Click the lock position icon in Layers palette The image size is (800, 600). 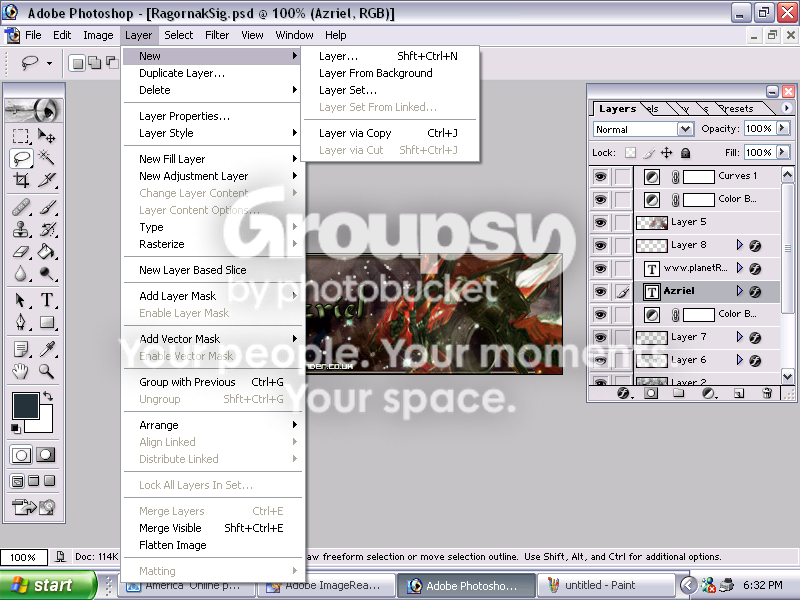coord(667,153)
